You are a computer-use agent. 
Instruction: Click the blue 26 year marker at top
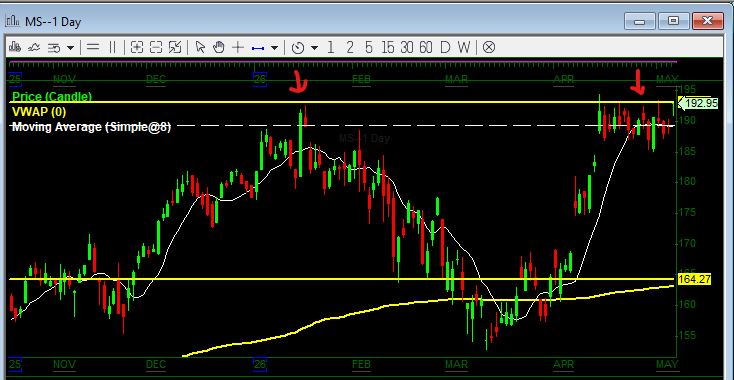point(260,79)
